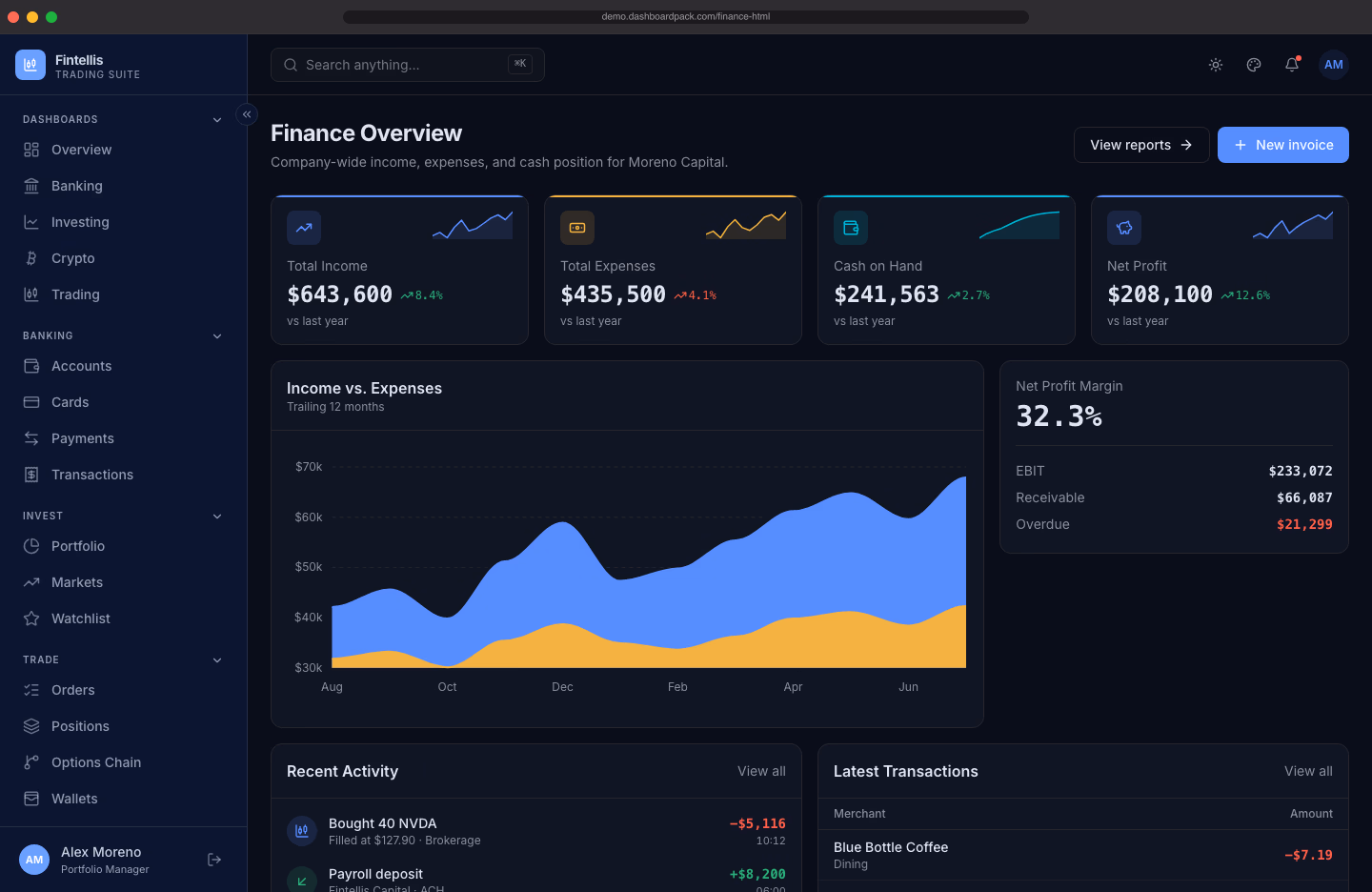Open Transactions receipt icon in sidebar
The image size is (1372, 892).
click(x=31, y=475)
